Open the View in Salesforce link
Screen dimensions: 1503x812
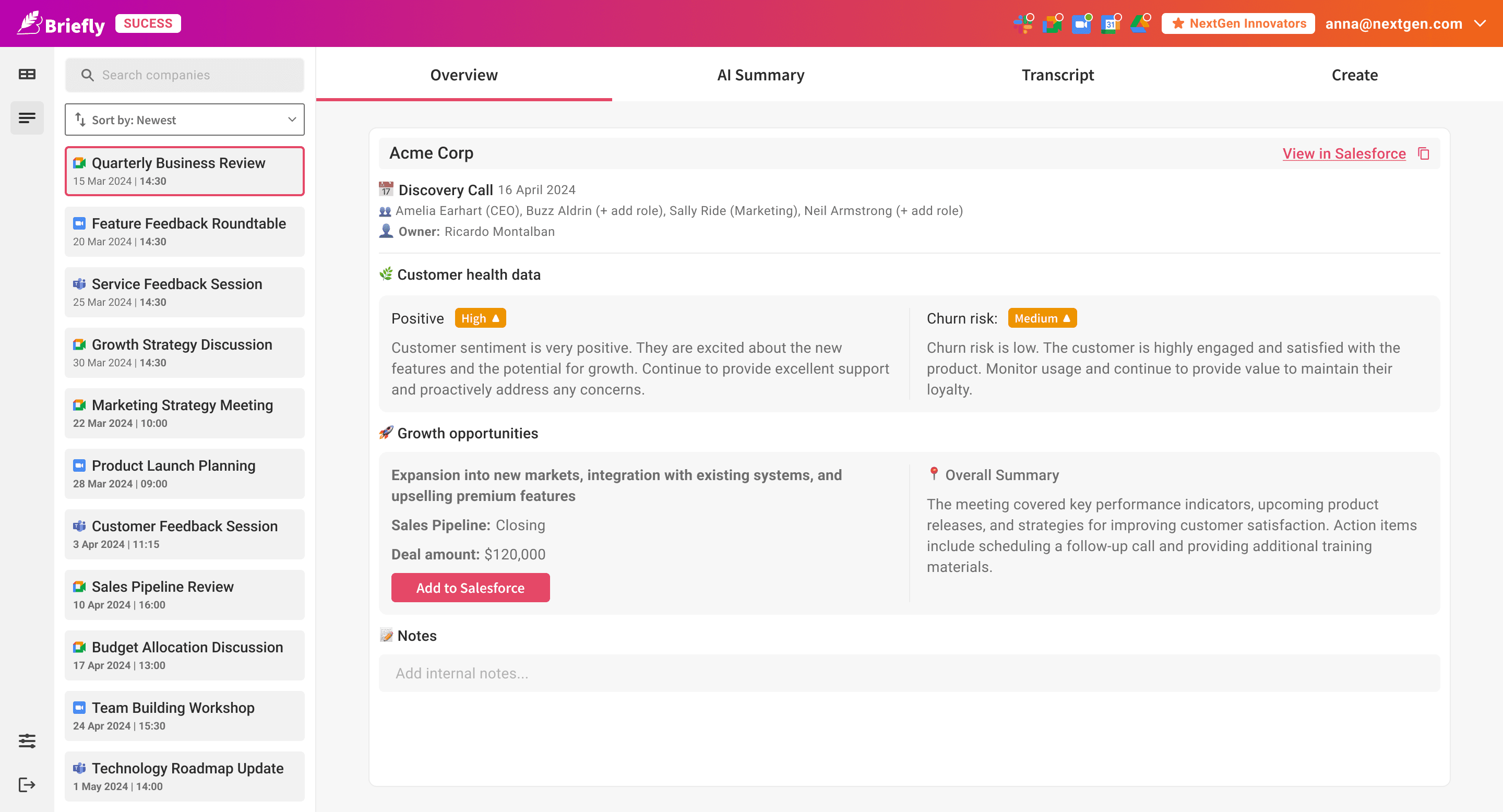pos(1344,153)
